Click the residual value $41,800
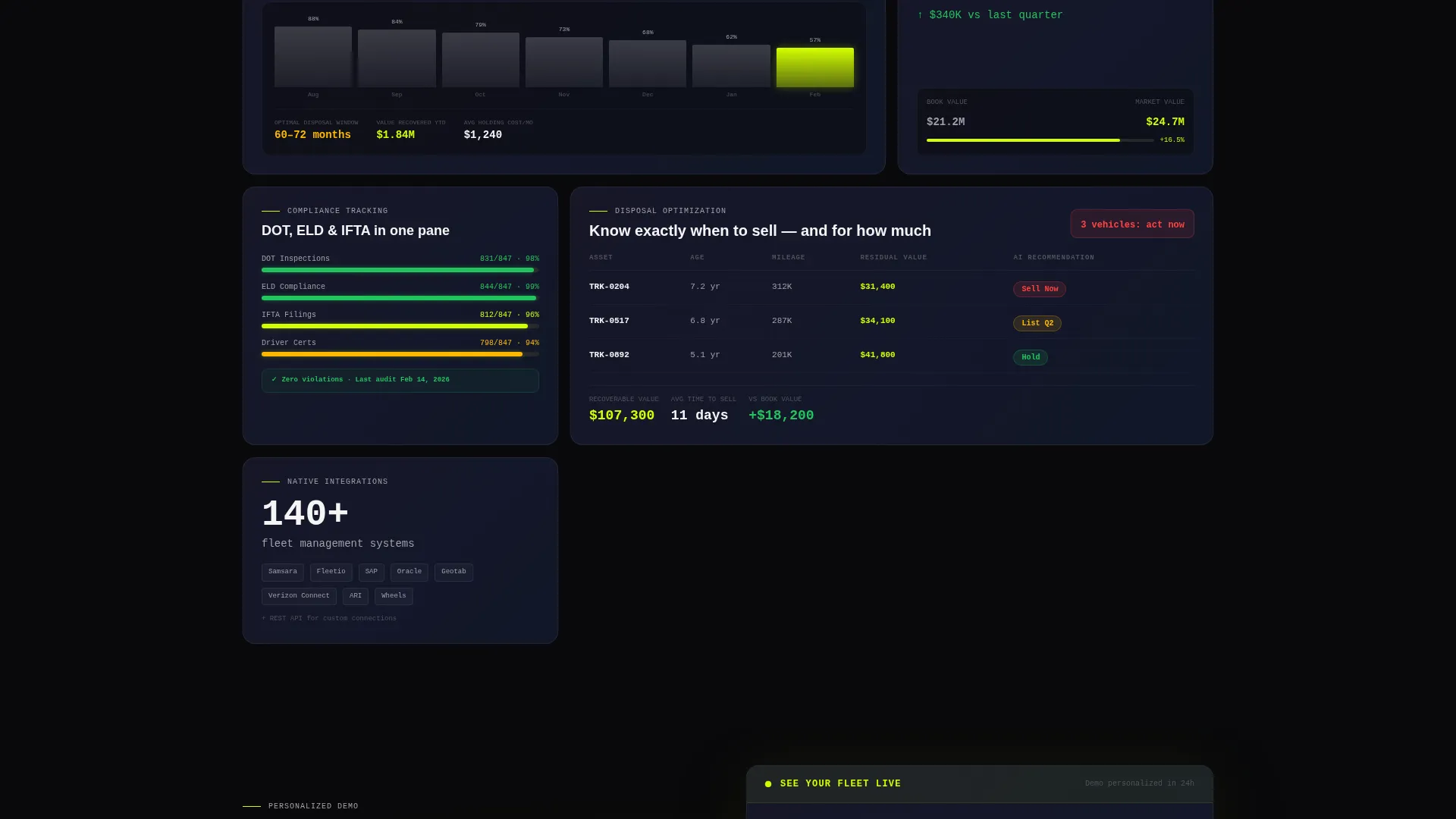The width and height of the screenshot is (1456, 819). click(877, 355)
